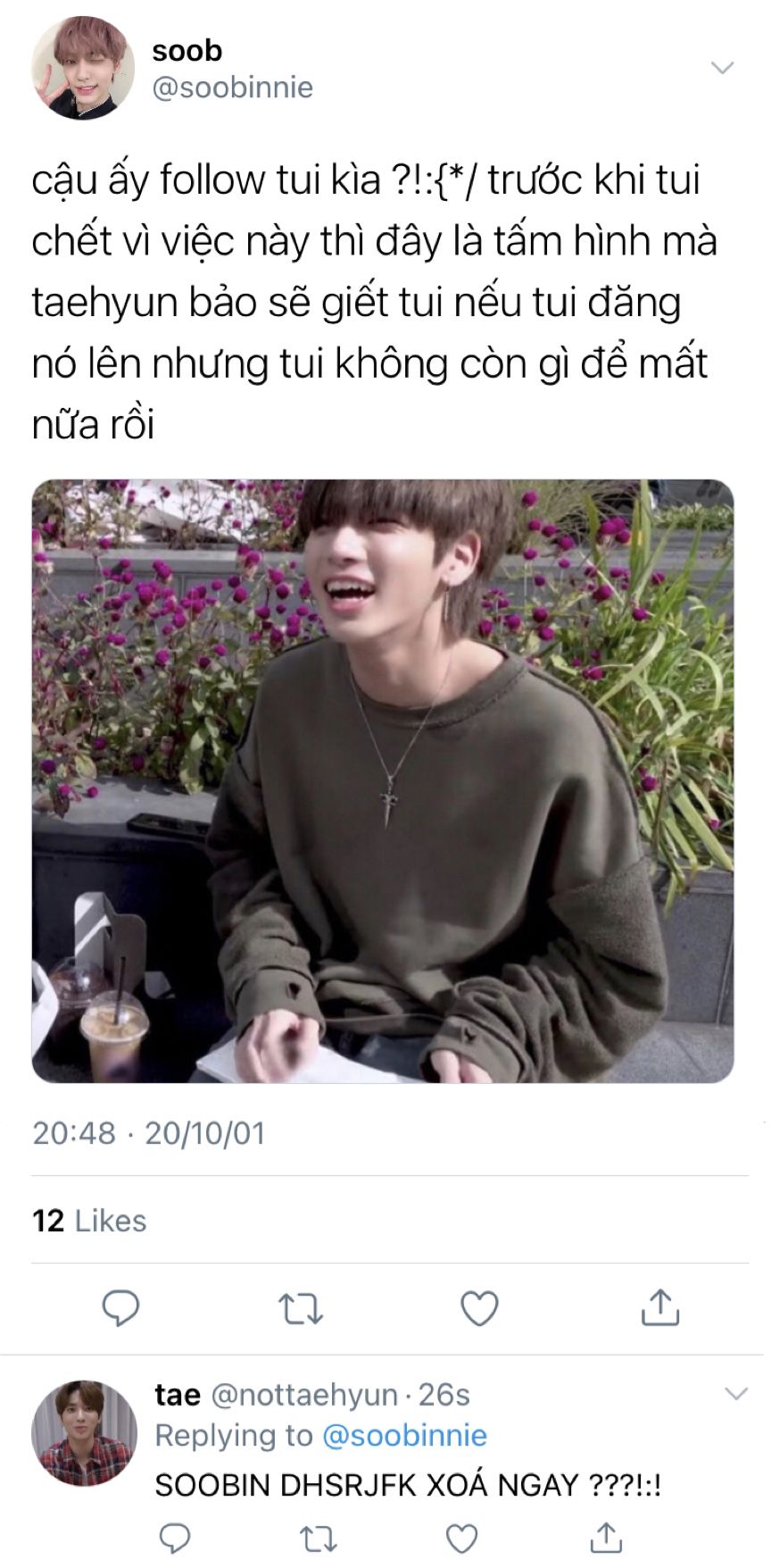Screen dimensions: 771x1568
Task: View the 12 Likes list
Action: click(x=89, y=1221)
